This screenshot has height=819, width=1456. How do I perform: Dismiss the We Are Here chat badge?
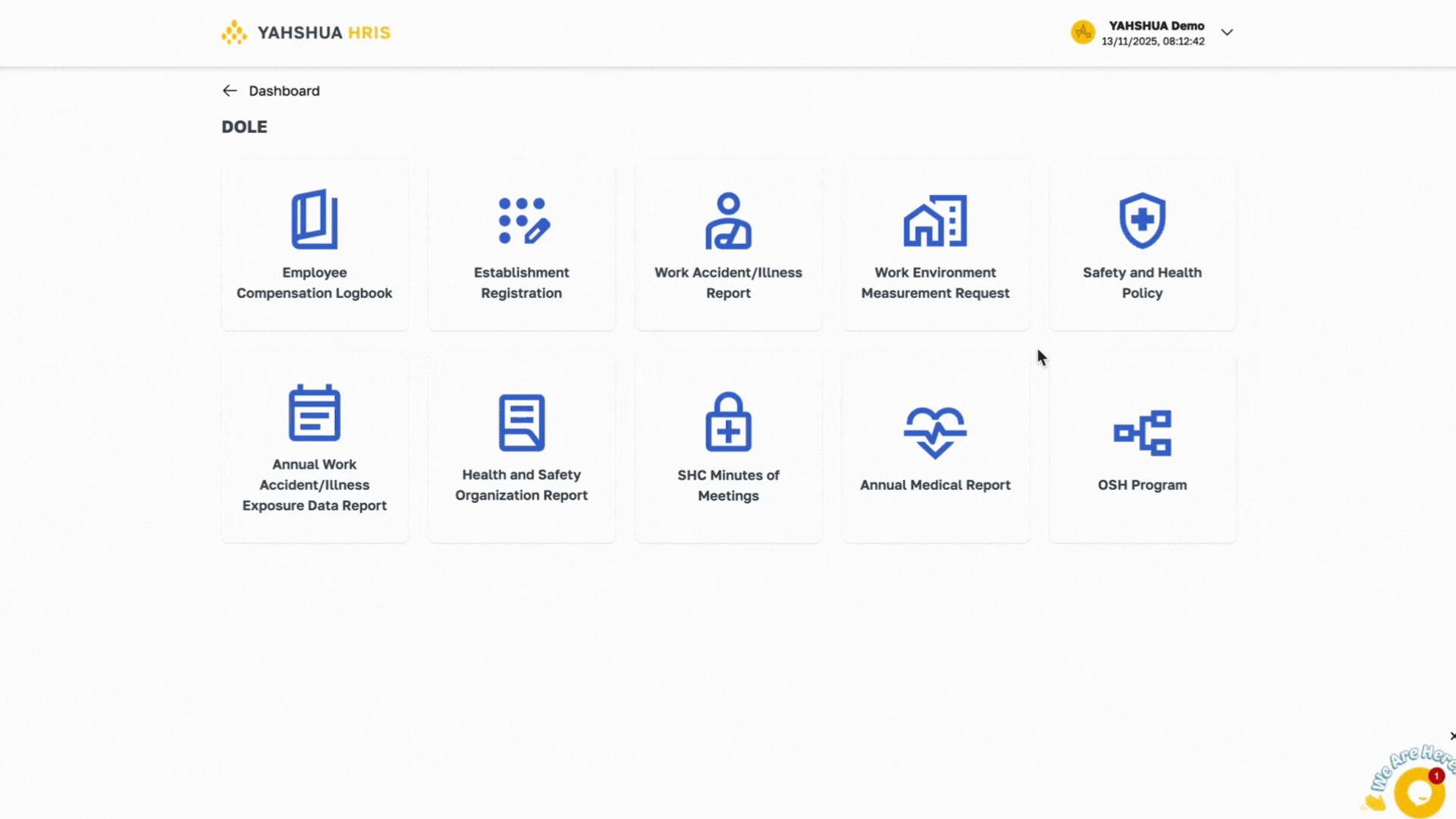1451,736
